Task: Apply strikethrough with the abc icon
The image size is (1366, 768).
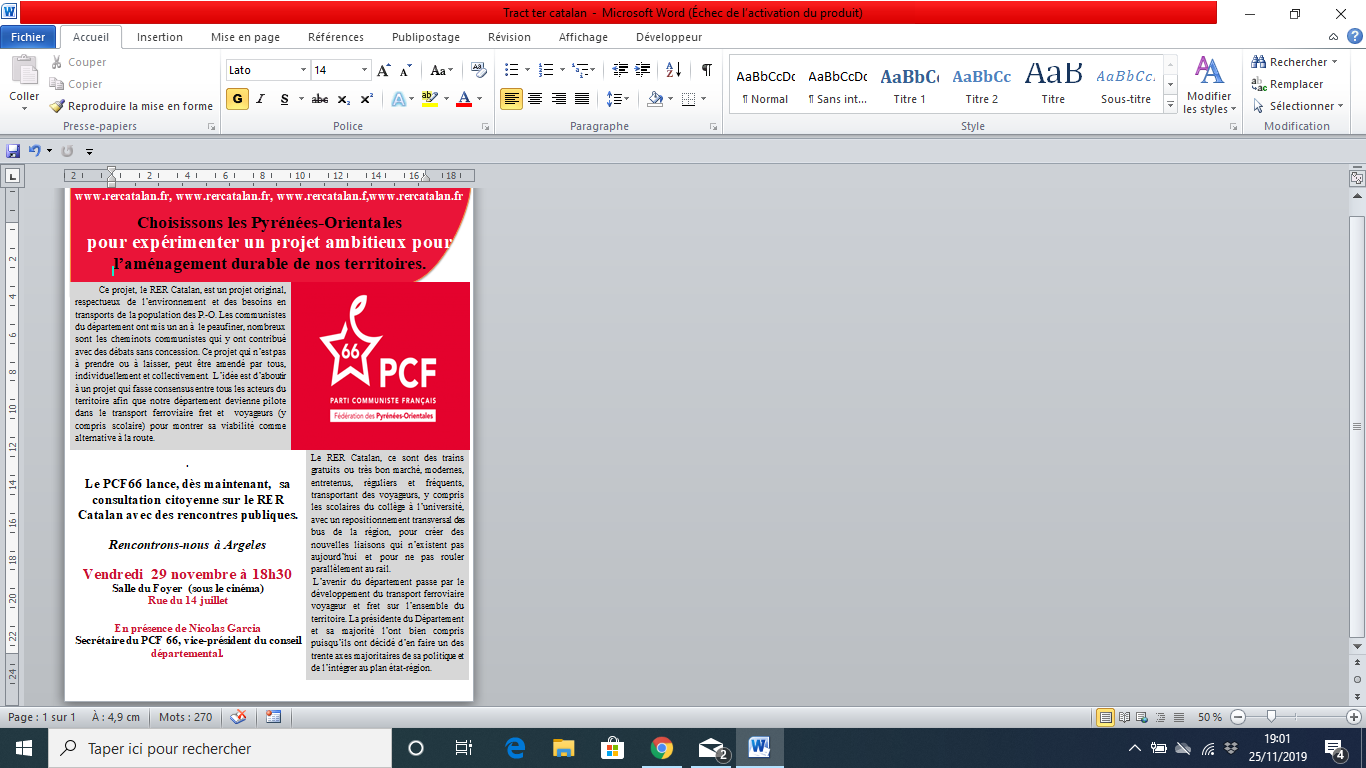Action: (x=320, y=99)
